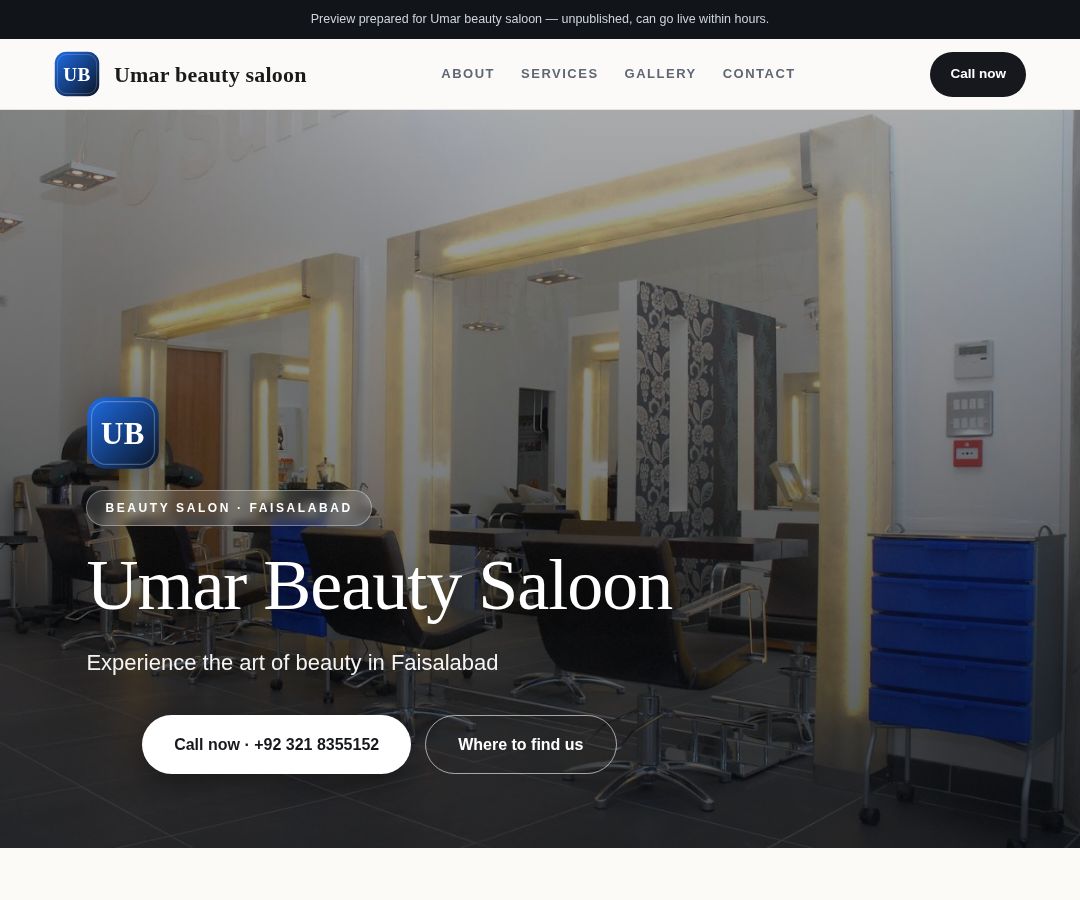Click the UB logo icon in header
The height and width of the screenshot is (900, 1080).
[77, 74]
